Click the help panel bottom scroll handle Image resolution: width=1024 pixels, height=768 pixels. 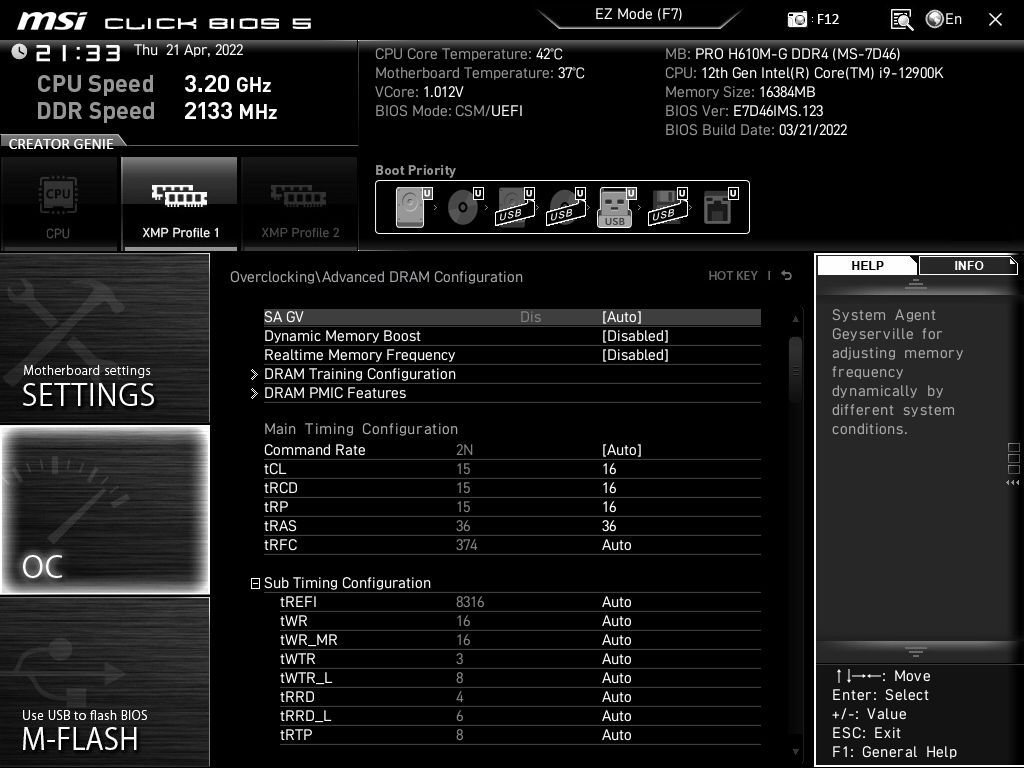[916, 652]
